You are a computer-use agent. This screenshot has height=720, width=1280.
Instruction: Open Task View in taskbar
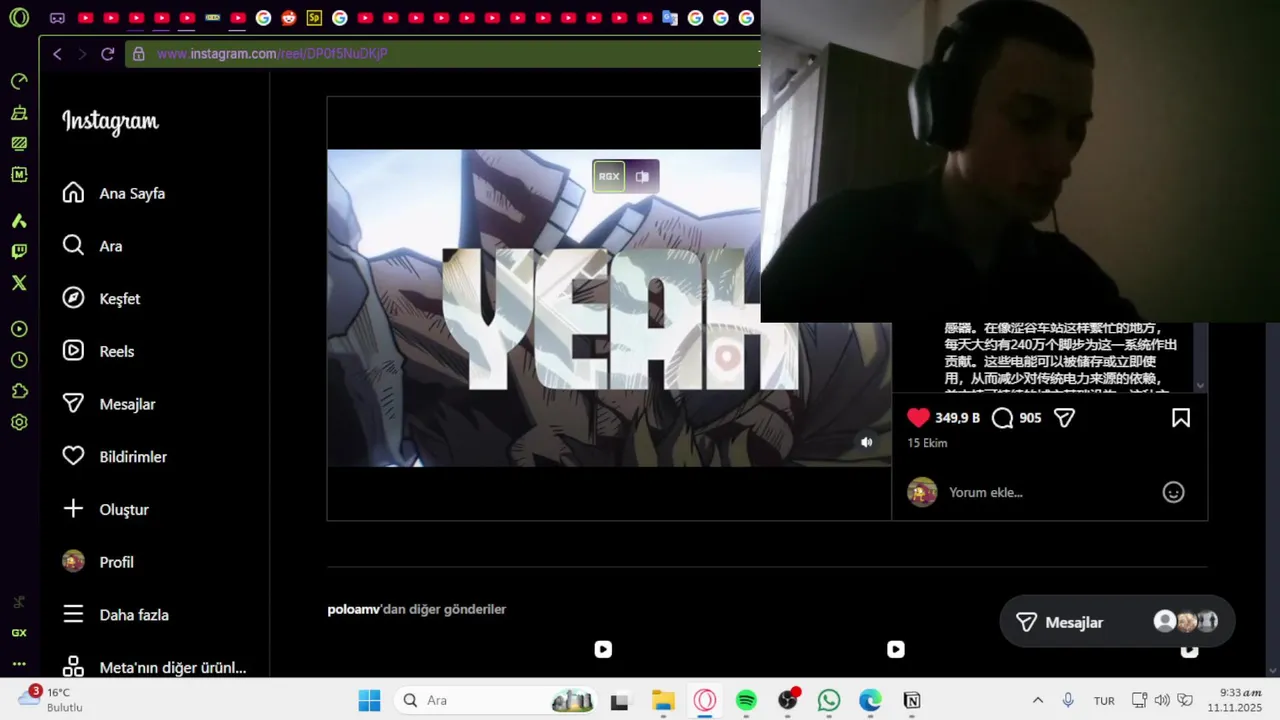click(620, 700)
